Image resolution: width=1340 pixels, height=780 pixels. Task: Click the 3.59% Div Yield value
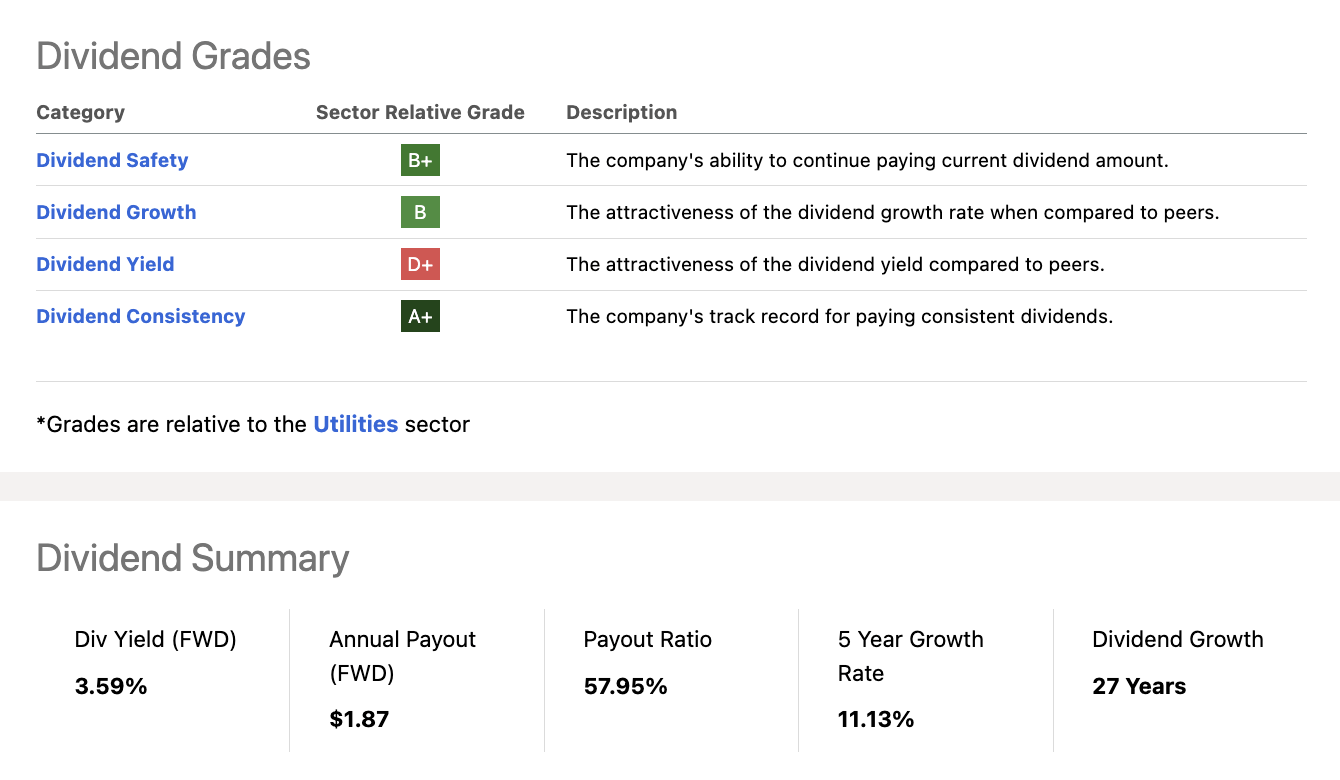(x=110, y=686)
